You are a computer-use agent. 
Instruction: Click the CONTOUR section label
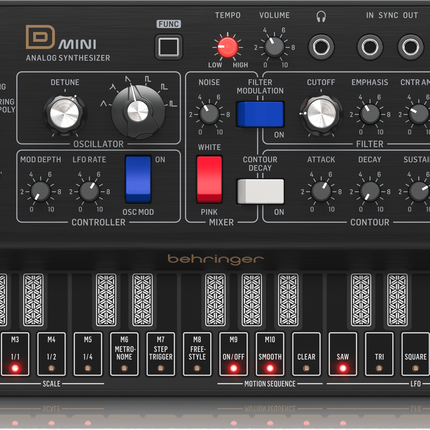tap(370, 222)
